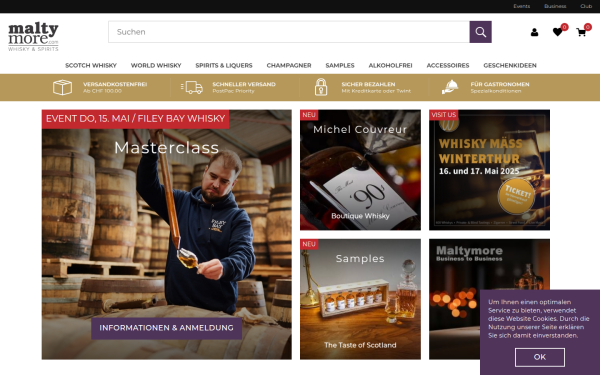Click the NEU badge on the Michel Couvreur tile
600x375 pixels.
pos(309,115)
